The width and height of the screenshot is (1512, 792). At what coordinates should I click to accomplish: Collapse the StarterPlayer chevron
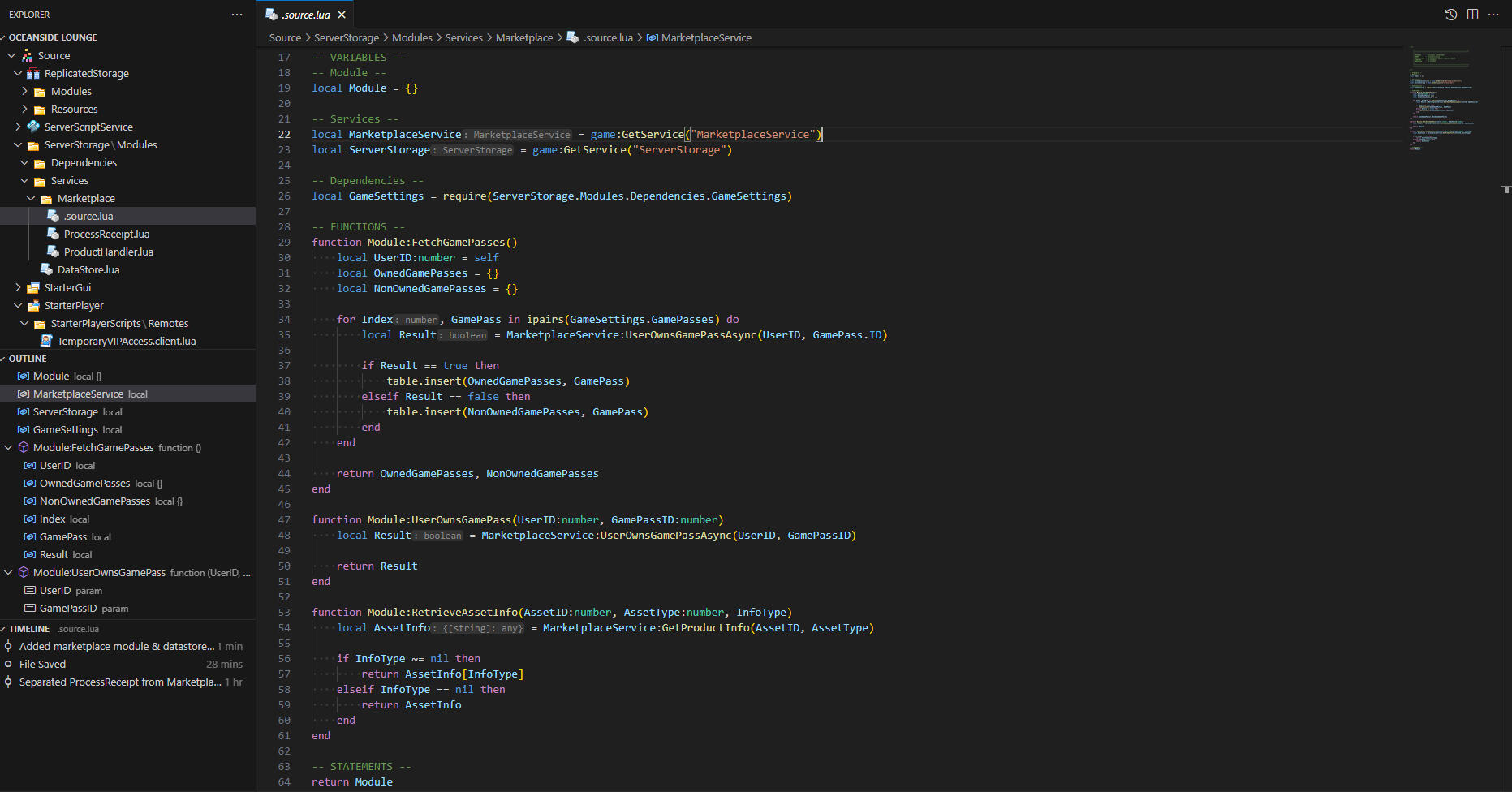pos(18,305)
